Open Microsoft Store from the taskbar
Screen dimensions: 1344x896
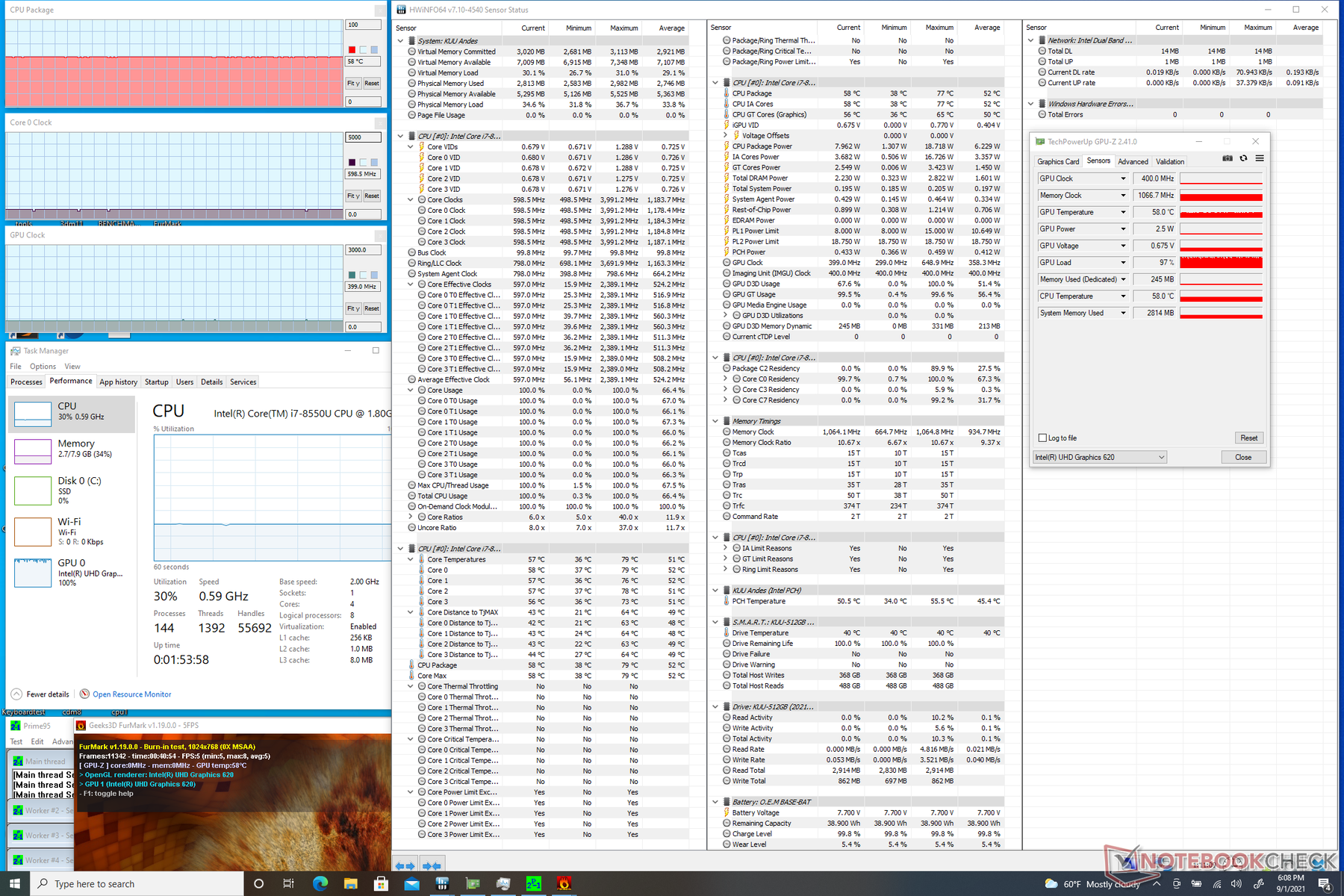coord(382,884)
